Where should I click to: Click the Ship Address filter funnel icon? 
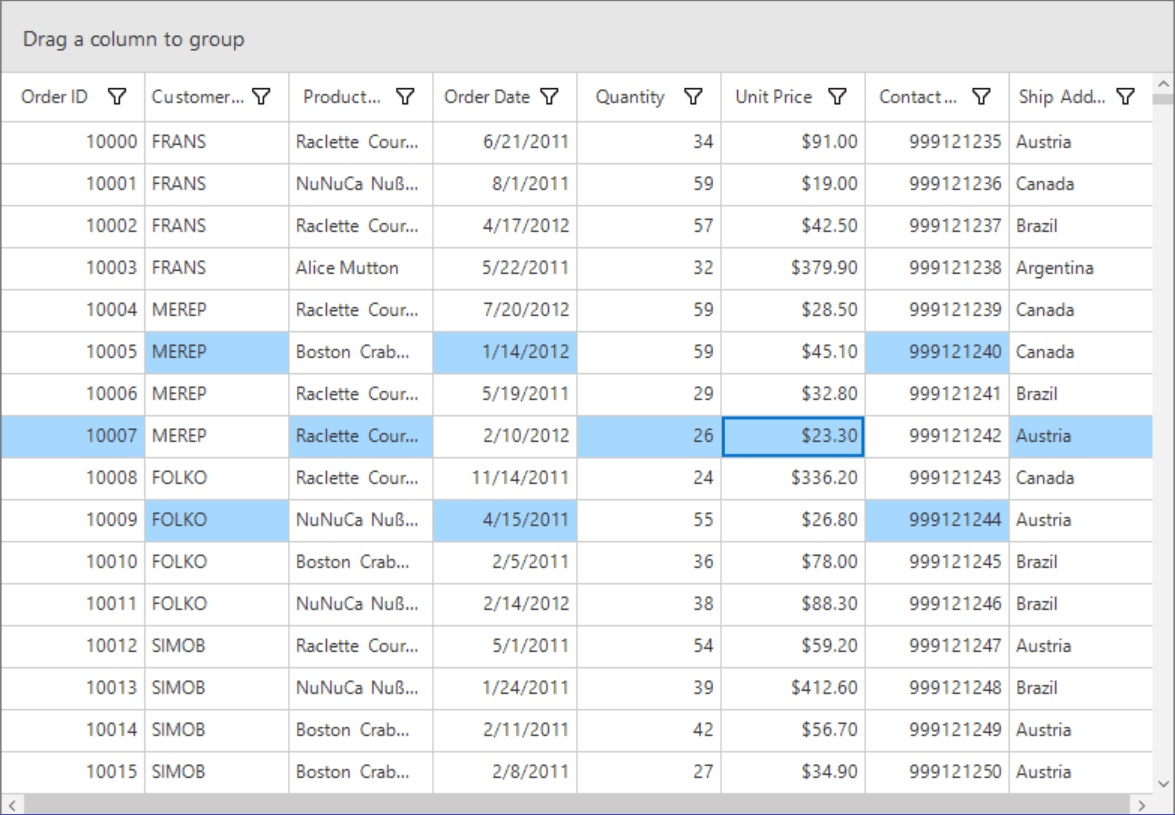click(x=1125, y=97)
